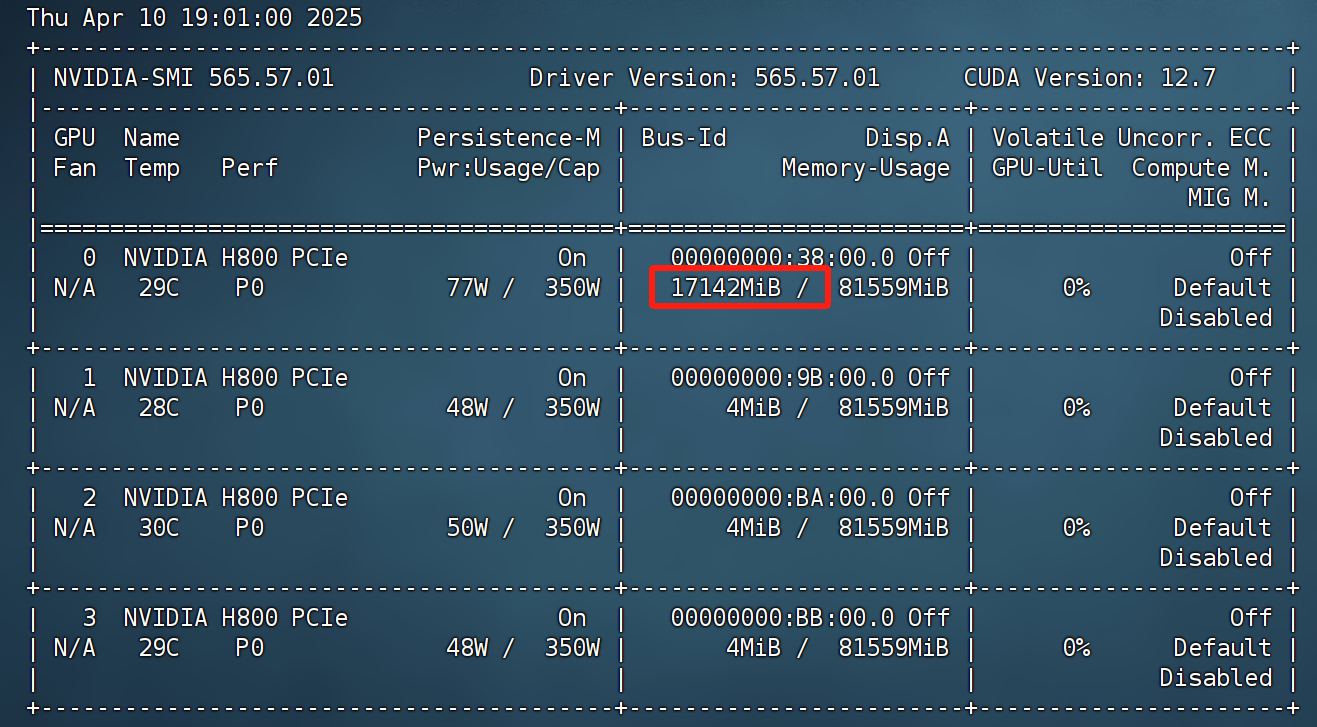
Task: Select the 28C temperature value
Action: click(x=159, y=408)
